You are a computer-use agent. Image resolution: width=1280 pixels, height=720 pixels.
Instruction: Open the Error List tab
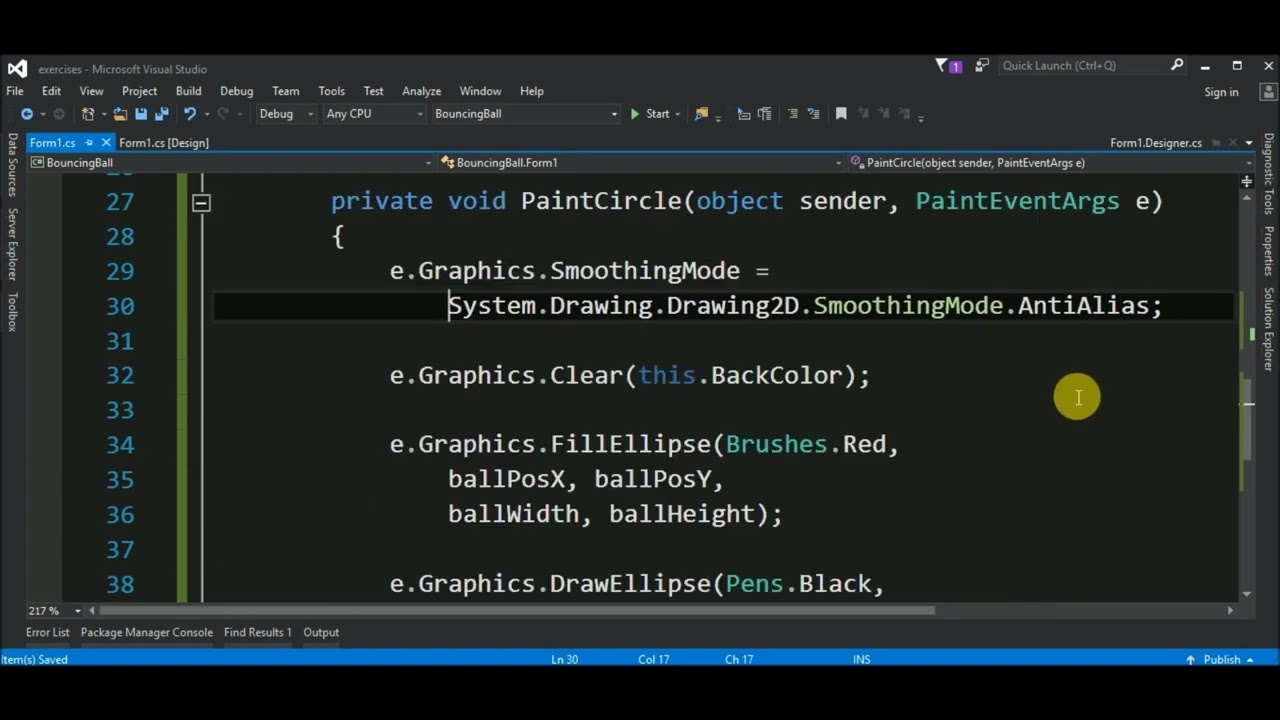pos(47,632)
